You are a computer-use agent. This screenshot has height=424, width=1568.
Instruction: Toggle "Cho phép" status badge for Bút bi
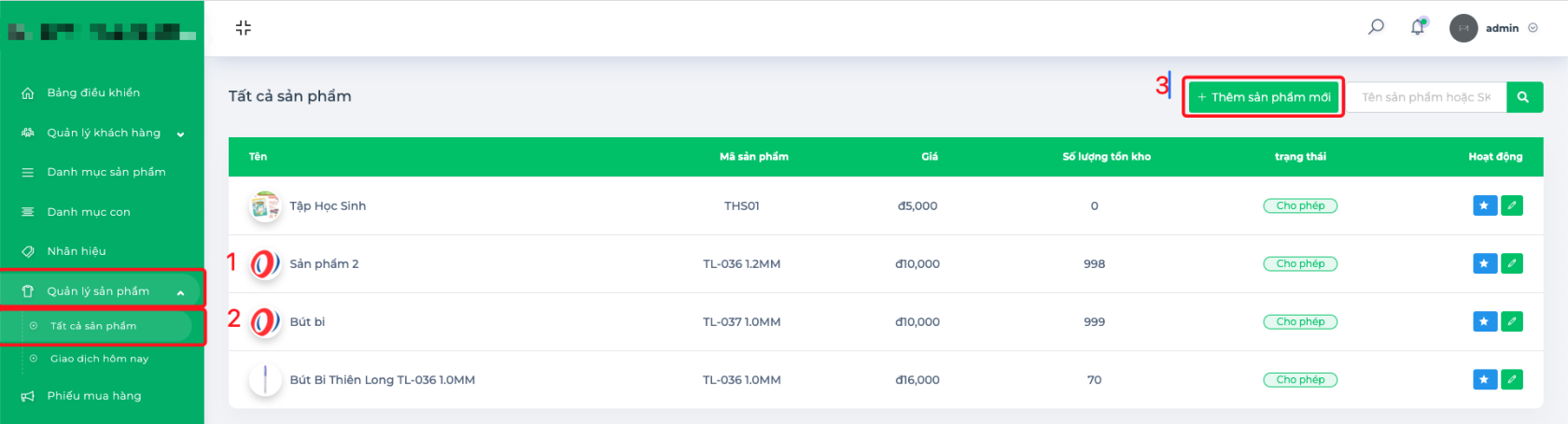[x=1300, y=321]
